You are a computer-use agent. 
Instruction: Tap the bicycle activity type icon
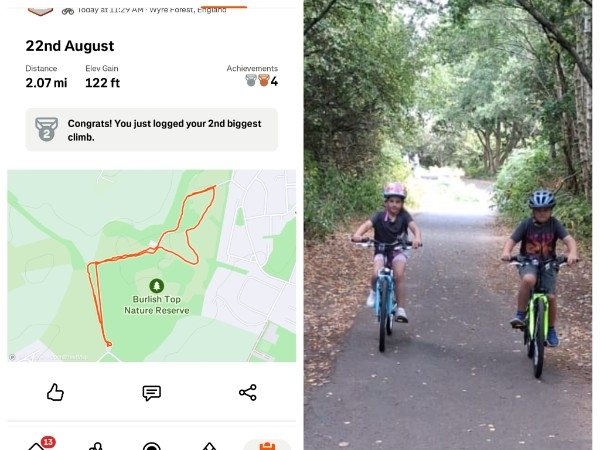pos(68,11)
